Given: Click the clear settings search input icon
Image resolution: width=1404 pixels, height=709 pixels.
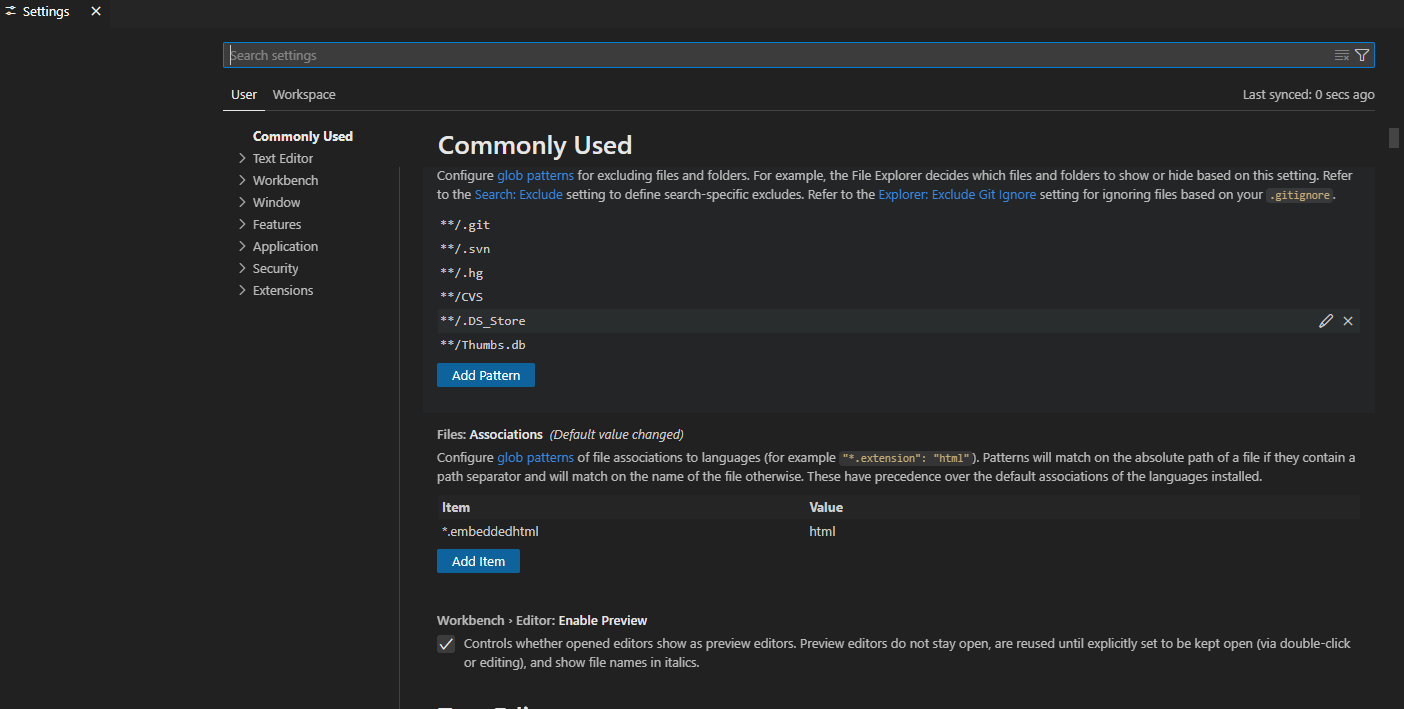Looking at the screenshot, I should [1342, 55].
